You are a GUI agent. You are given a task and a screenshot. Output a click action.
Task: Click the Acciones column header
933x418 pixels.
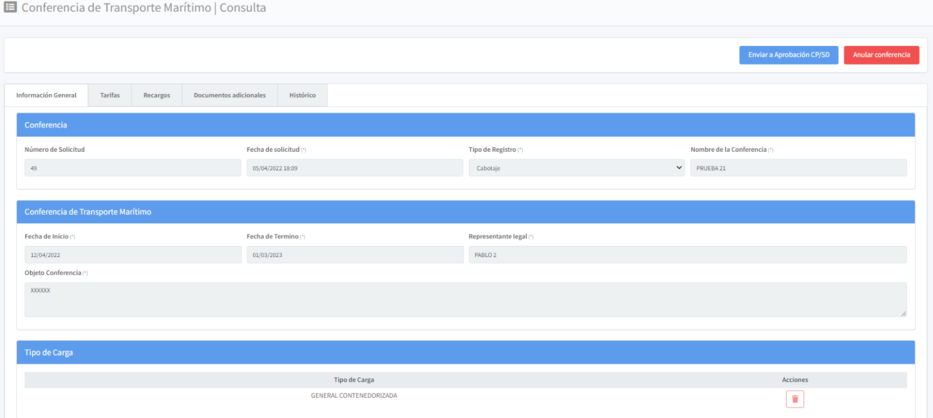tap(795, 380)
